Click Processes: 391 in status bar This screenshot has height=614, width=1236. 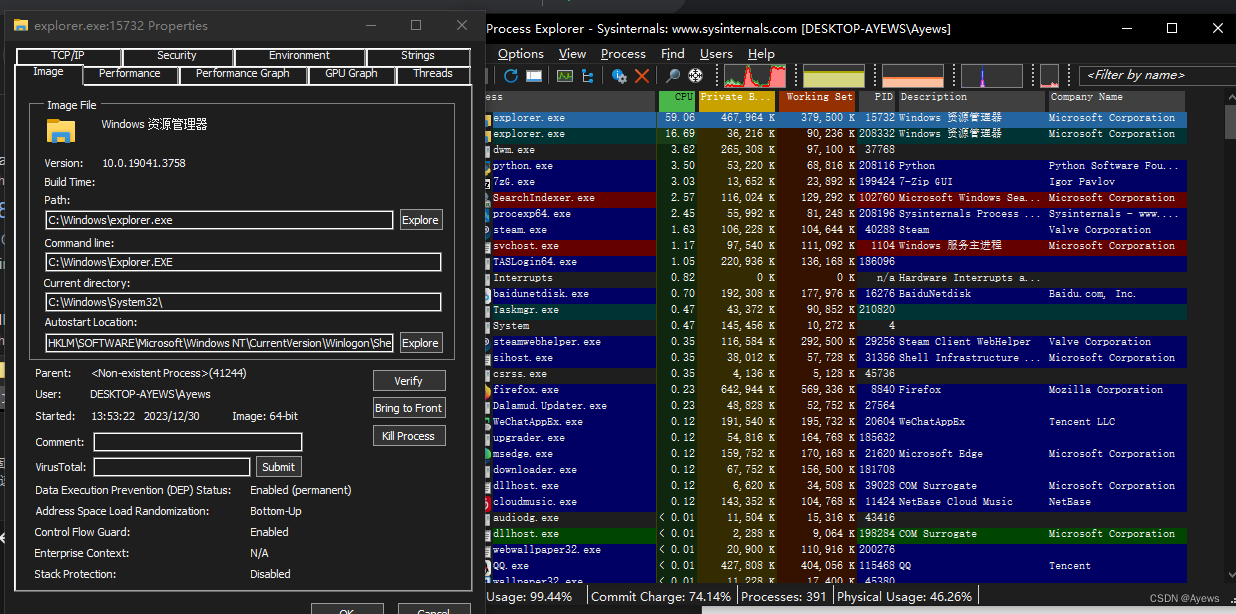783,596
